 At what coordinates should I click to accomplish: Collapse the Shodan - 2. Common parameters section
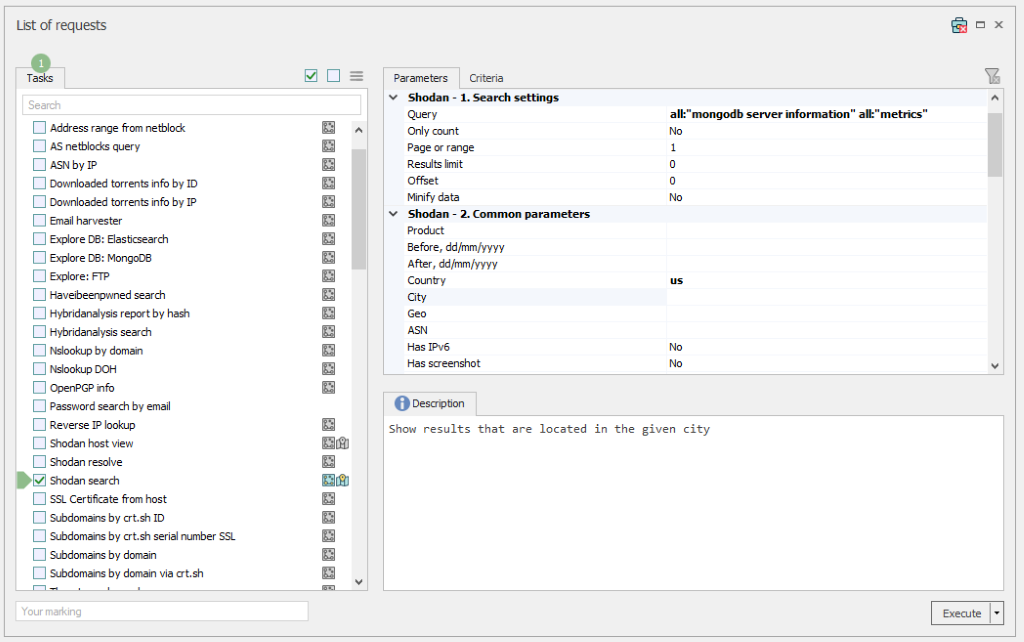(x=393, y=214)
